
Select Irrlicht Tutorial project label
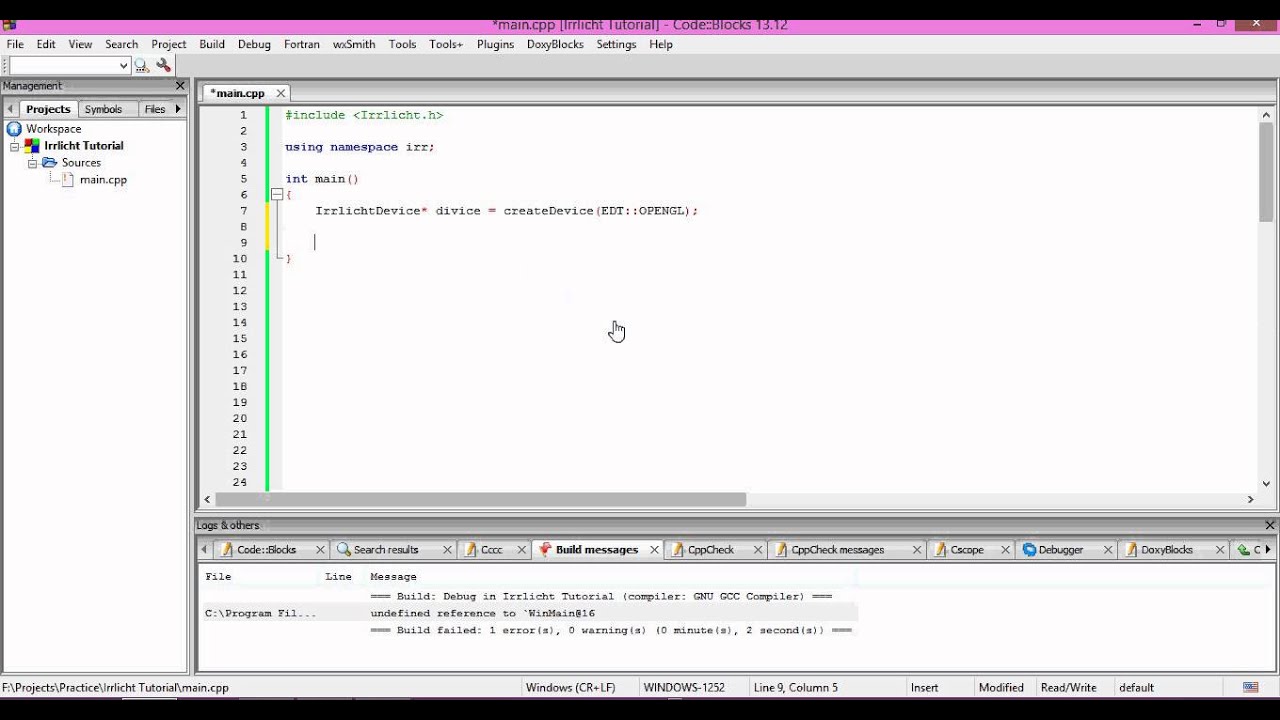84,146
